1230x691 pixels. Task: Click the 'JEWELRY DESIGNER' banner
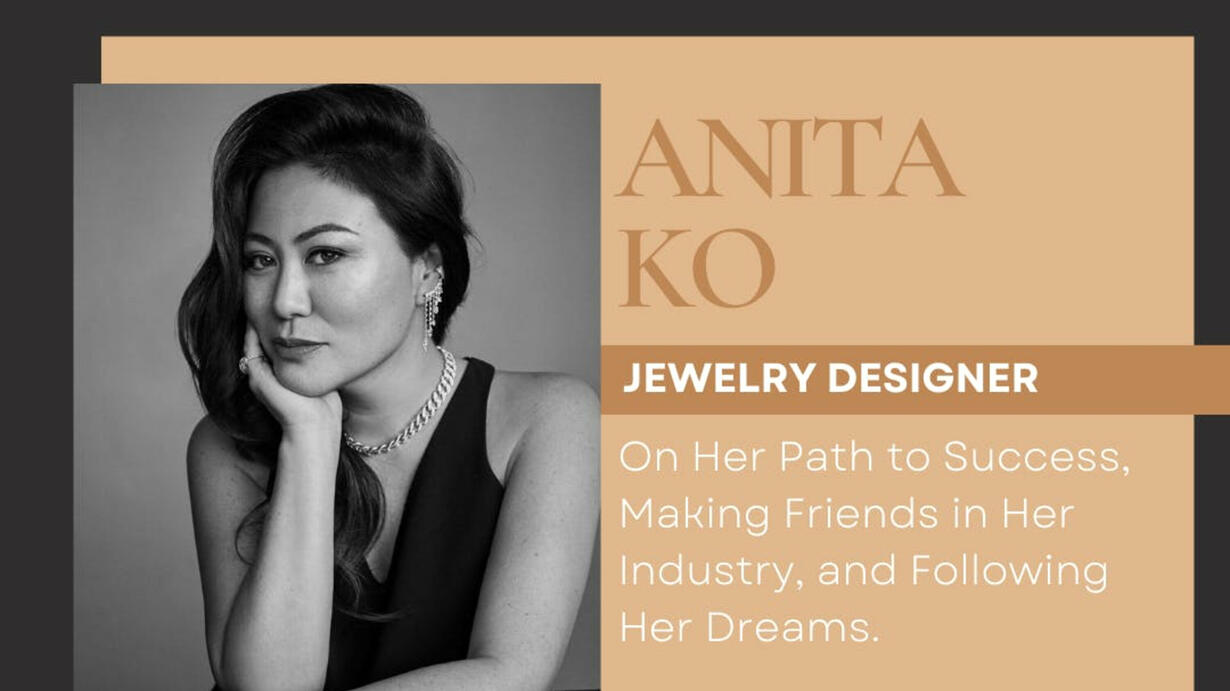[915, 380]
